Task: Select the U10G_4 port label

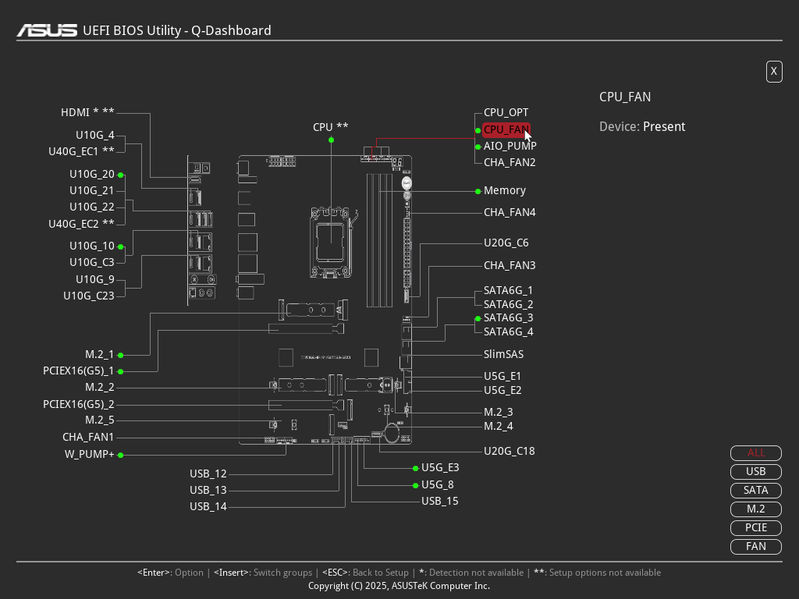Action: pyautogui.click(x=95, y=135)
